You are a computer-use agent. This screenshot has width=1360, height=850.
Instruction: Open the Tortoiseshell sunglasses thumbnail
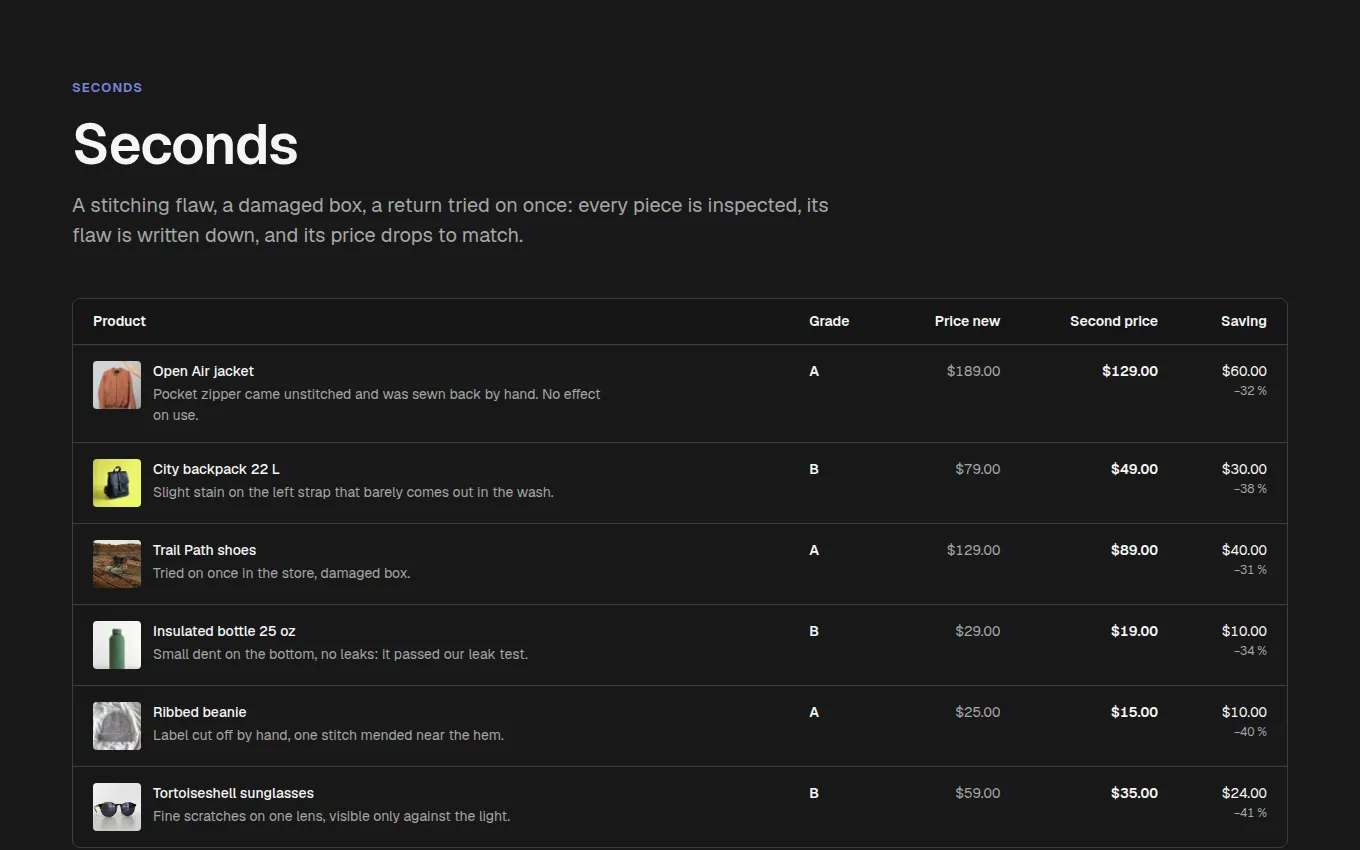[x=117, y=807]
